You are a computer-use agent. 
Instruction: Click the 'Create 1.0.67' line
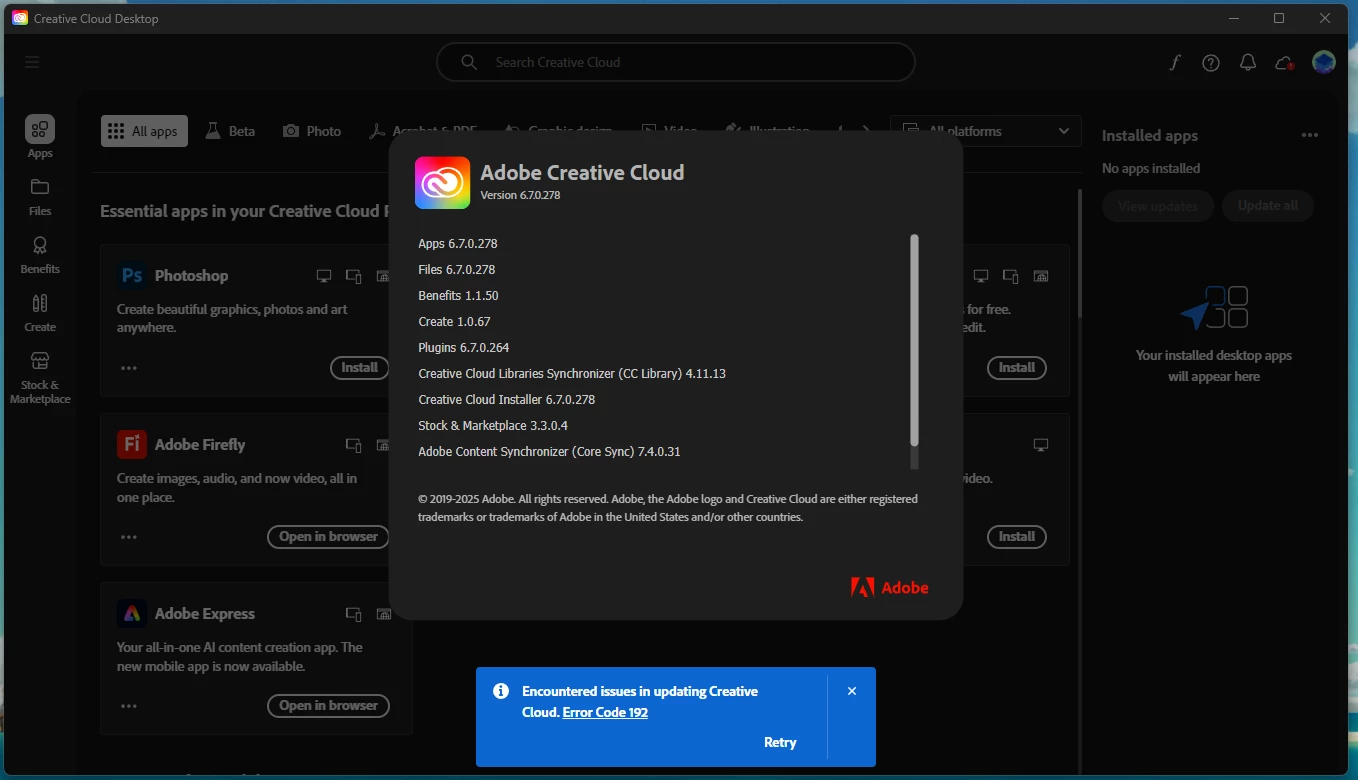[455, 322]
